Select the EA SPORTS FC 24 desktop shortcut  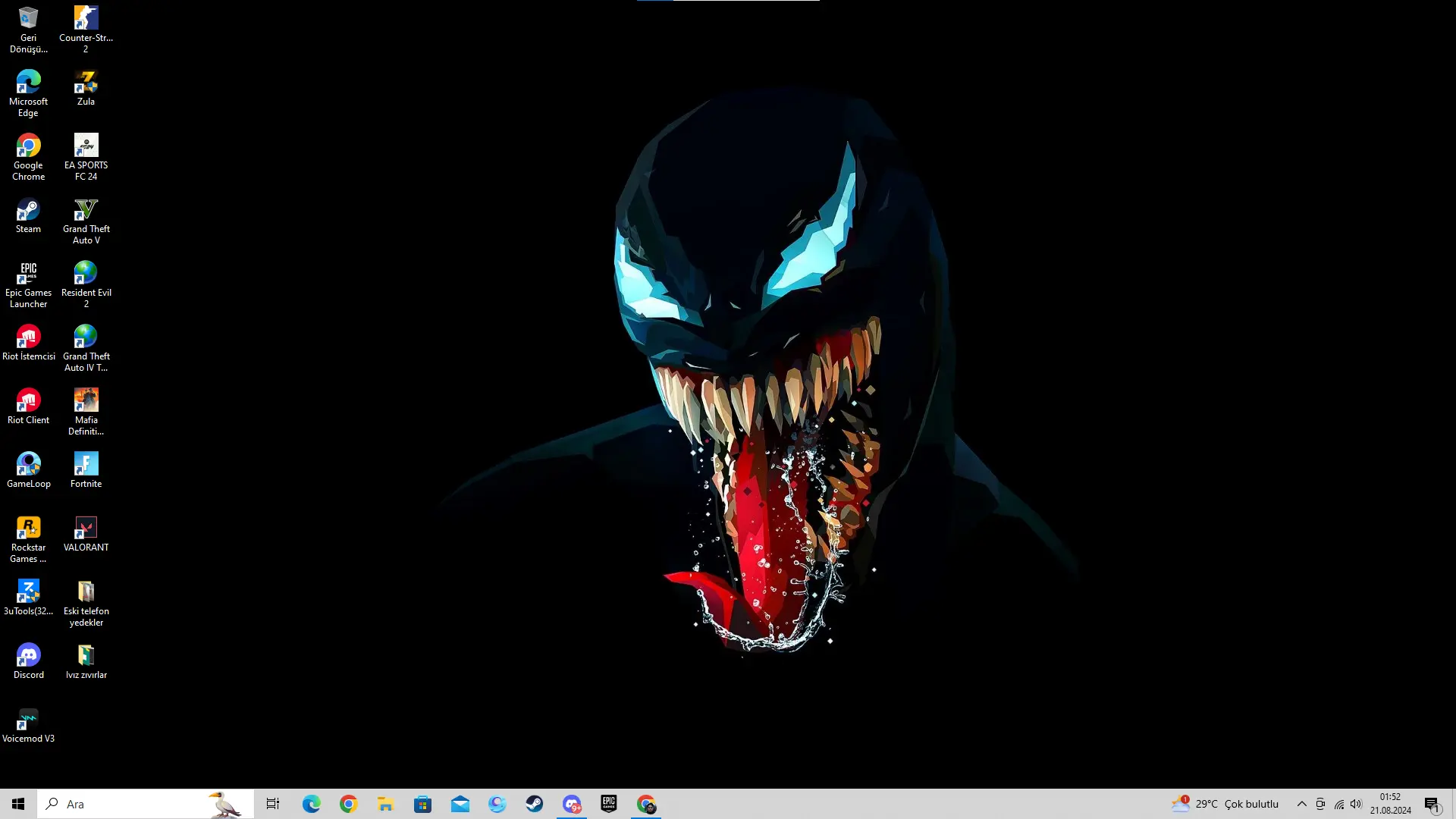pos(86,157)
